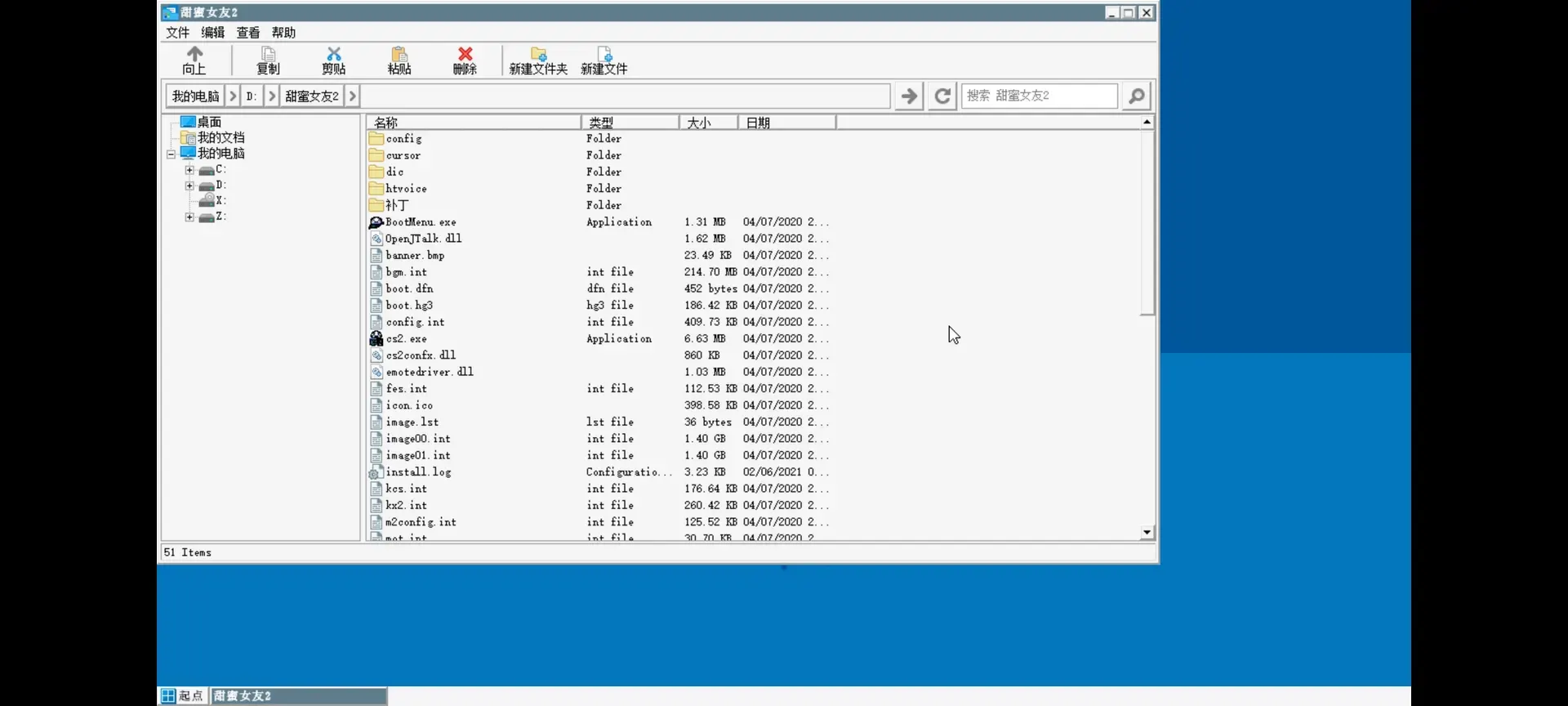Expand the C: drive tree node
This screenshot has width=1568, height=706.
point(189,170)
